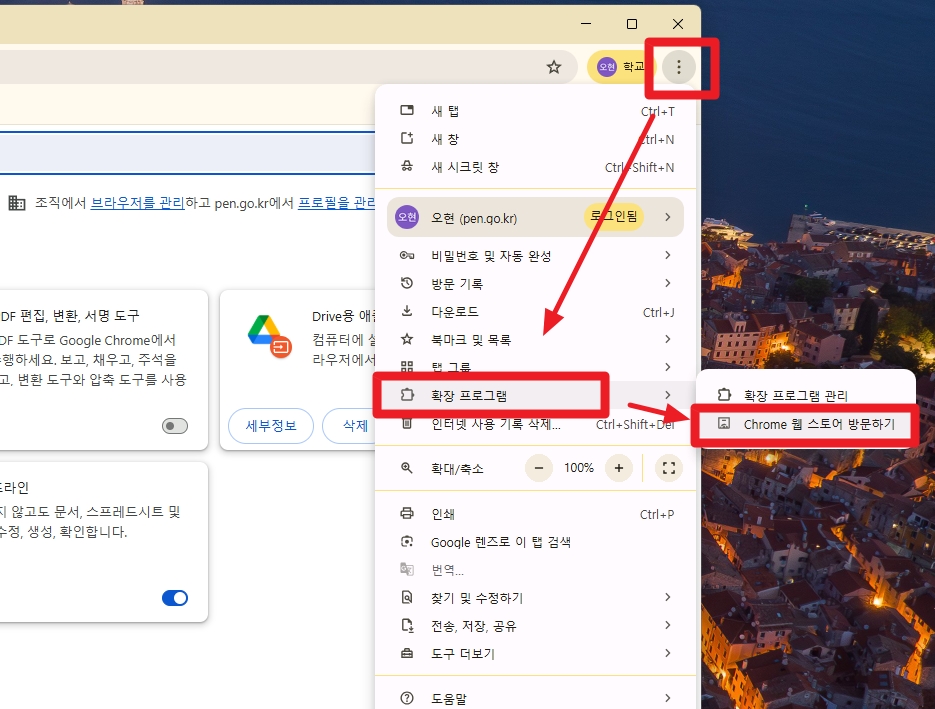Screen dimensions: 935x709
Task: Expand the 방문 기록 submenu arrow
Action: click(667, 283)
